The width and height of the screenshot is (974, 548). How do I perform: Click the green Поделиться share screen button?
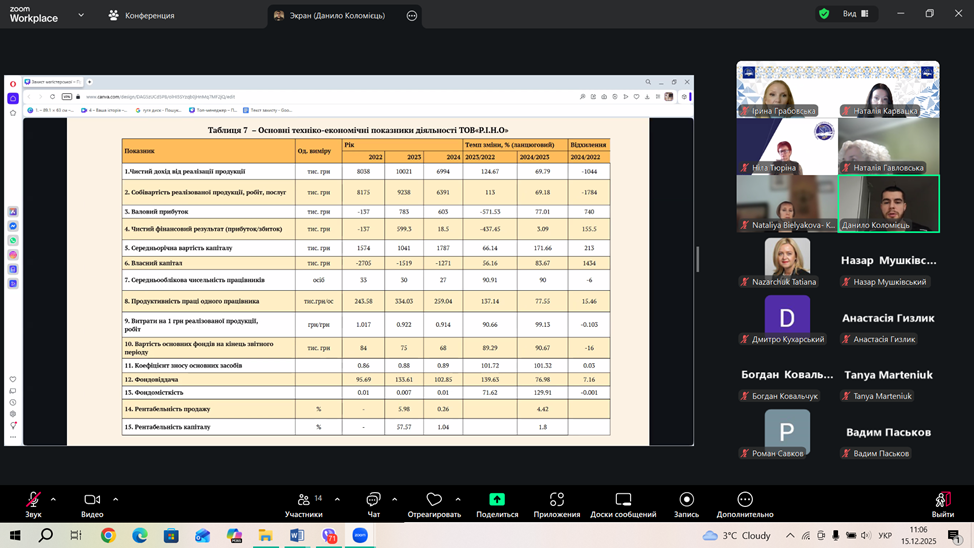pos(497,500)
